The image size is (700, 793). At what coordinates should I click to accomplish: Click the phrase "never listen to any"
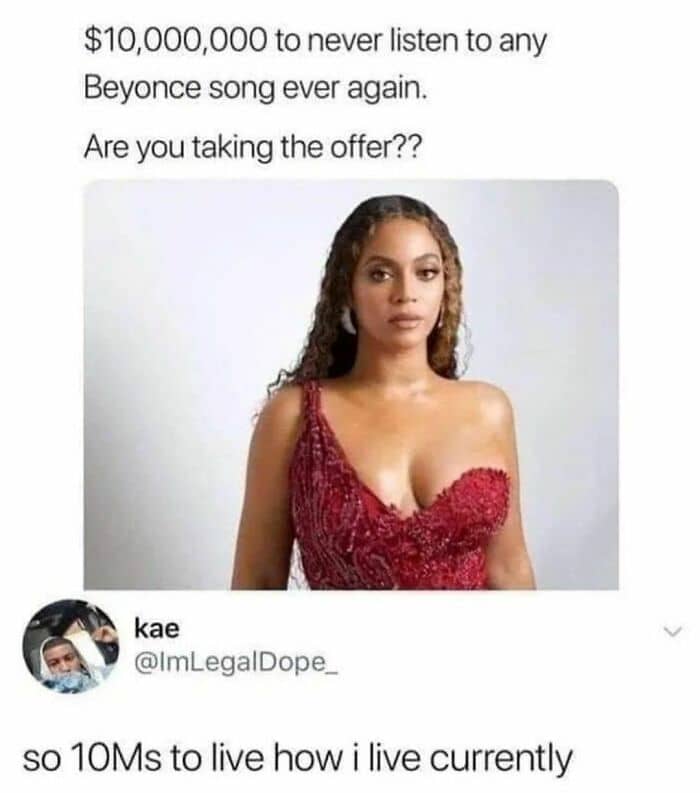(x=427, y=42)
